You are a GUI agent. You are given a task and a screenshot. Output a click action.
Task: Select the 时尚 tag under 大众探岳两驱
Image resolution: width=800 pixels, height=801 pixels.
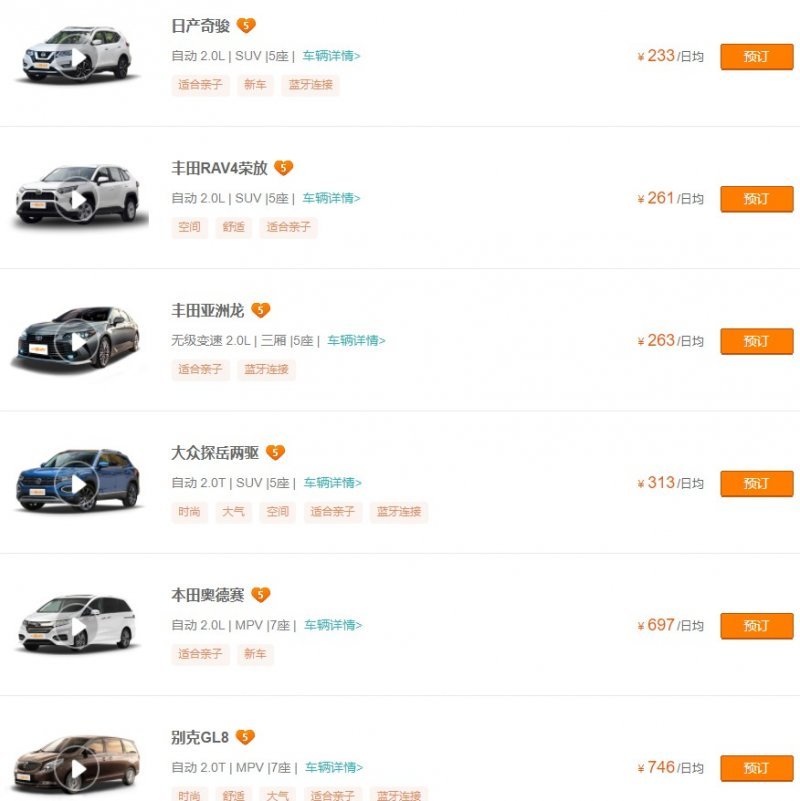189,512
